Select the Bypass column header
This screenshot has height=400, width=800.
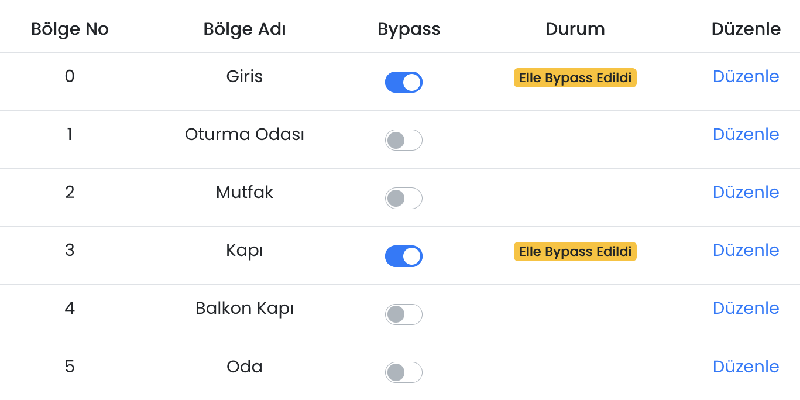[x=408, y=29]
